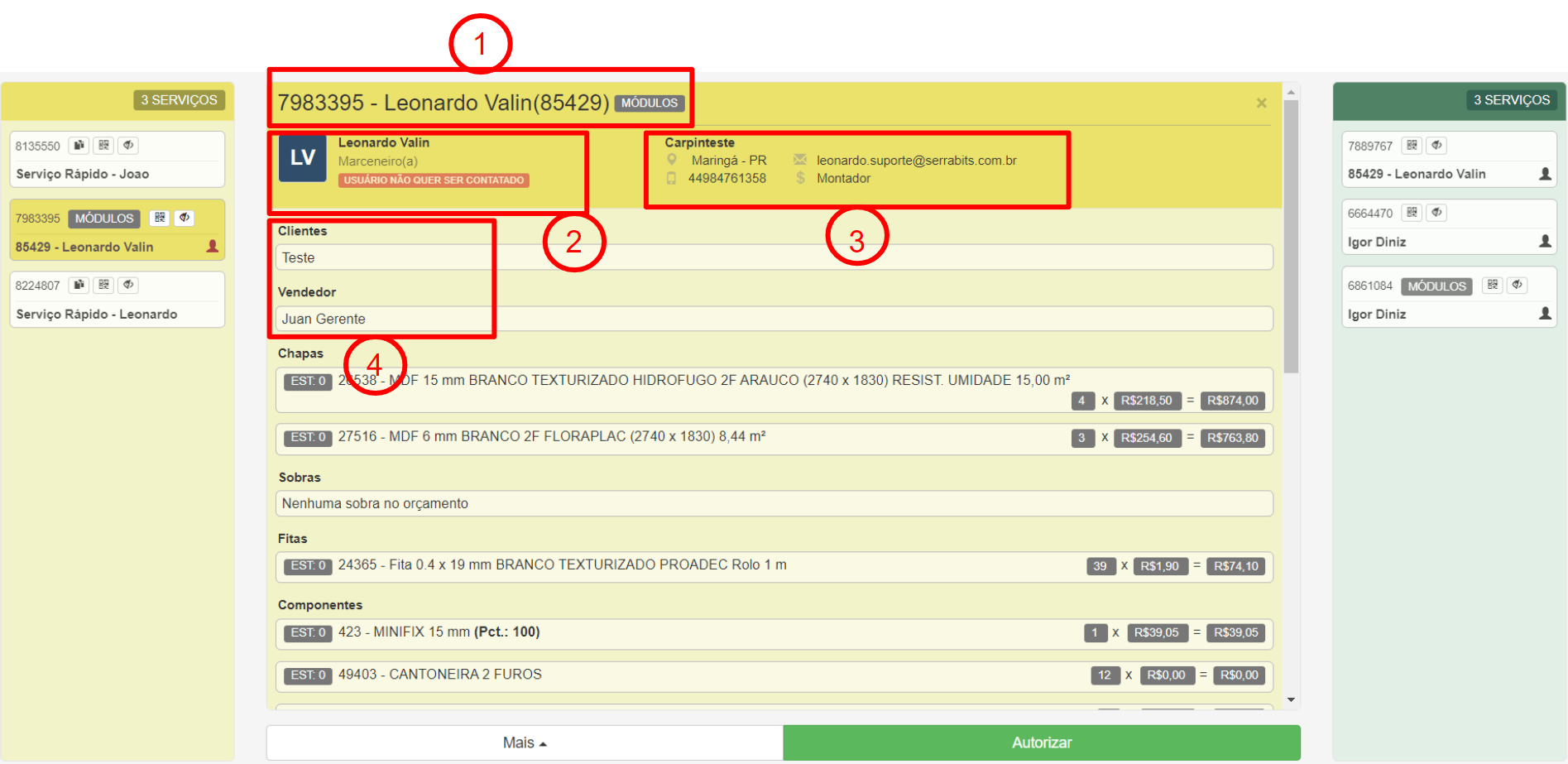
Task: Hide service 8135550 with the eye icon
Action: point(128,146)
